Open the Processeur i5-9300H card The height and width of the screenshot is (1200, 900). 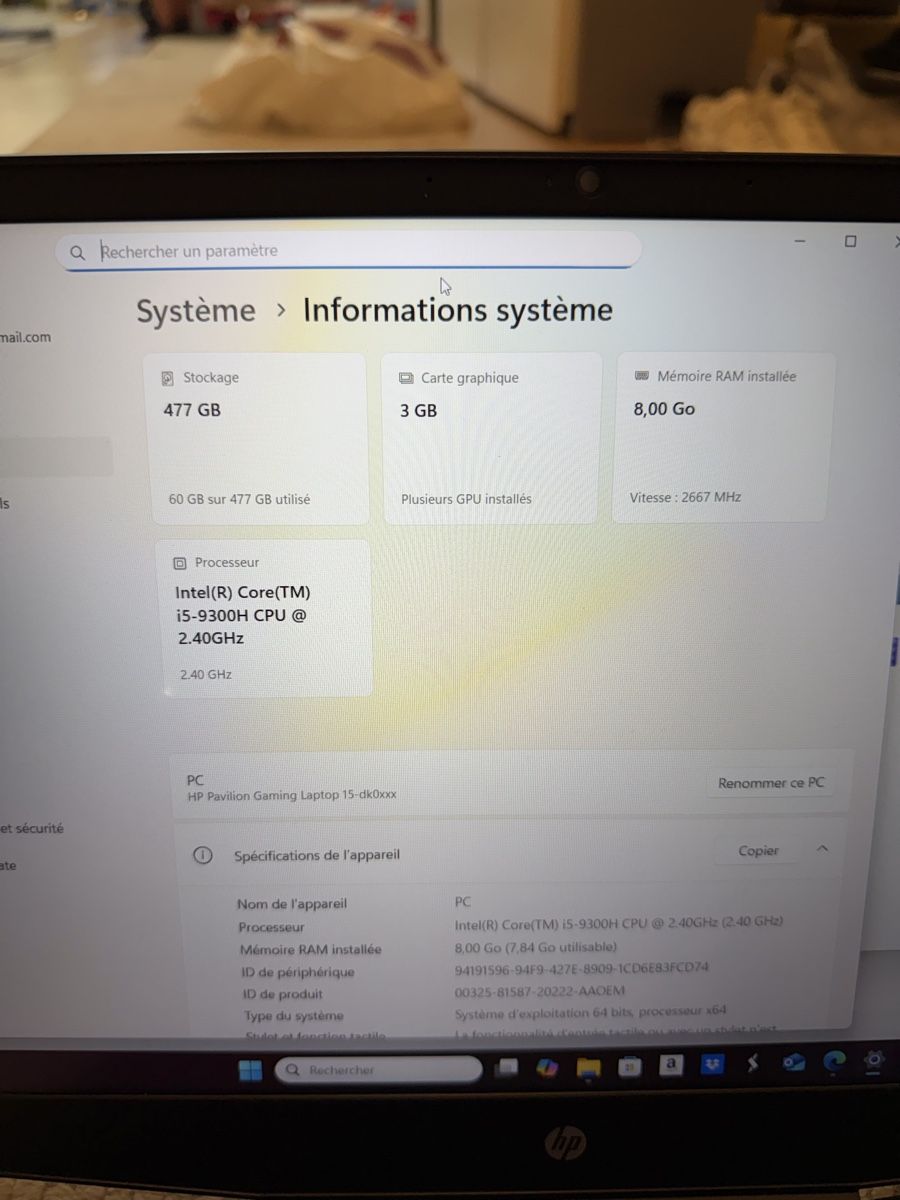(x=264, y=618)
